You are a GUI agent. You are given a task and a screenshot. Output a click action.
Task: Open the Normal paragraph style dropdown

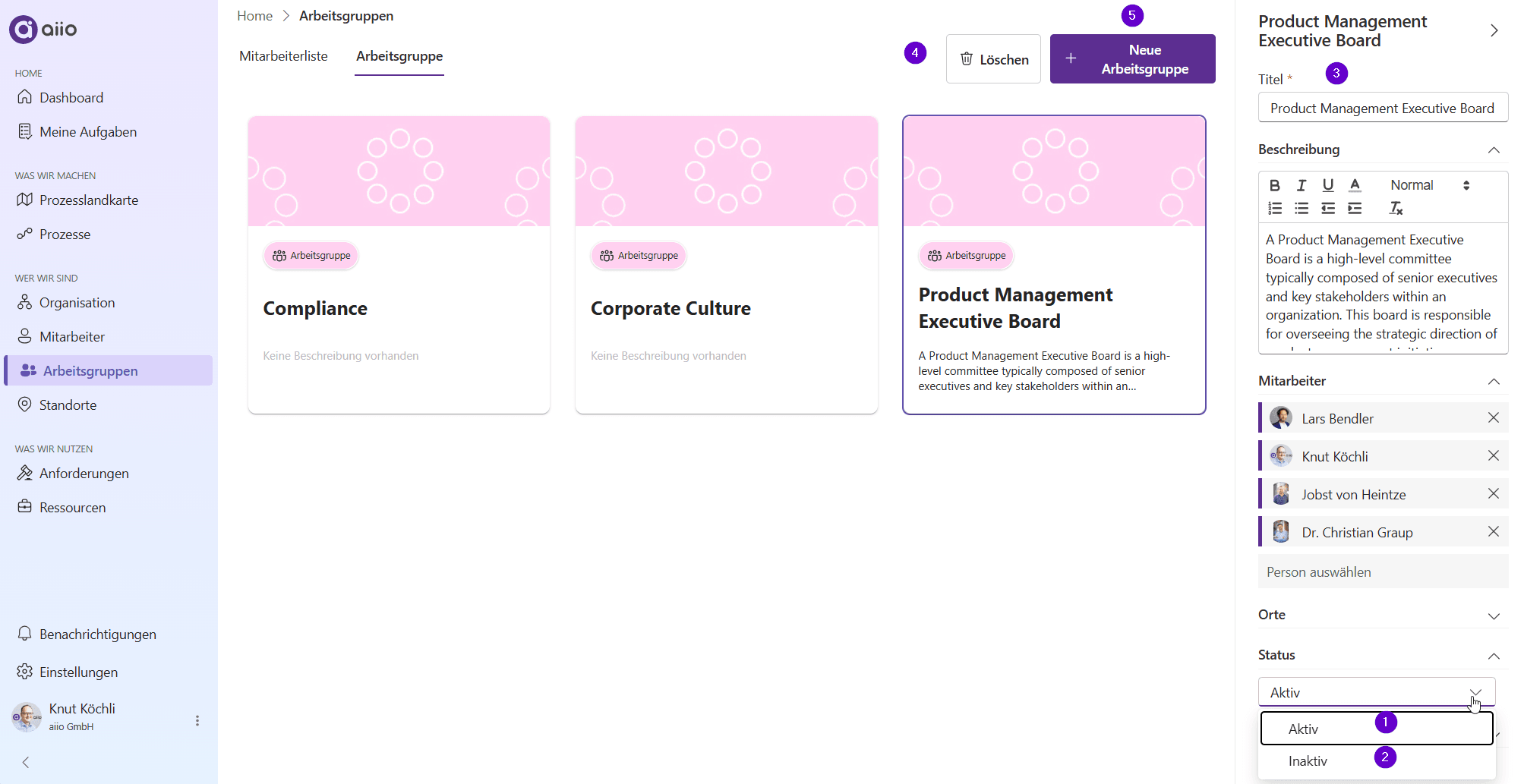click(1430, 185)
